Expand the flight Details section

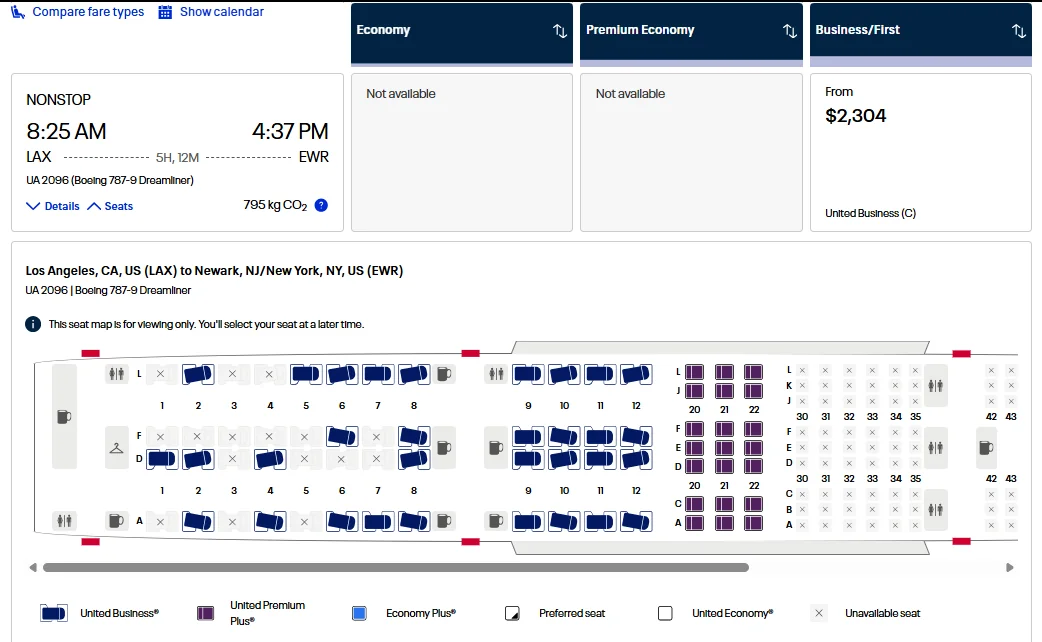point(53,206)
